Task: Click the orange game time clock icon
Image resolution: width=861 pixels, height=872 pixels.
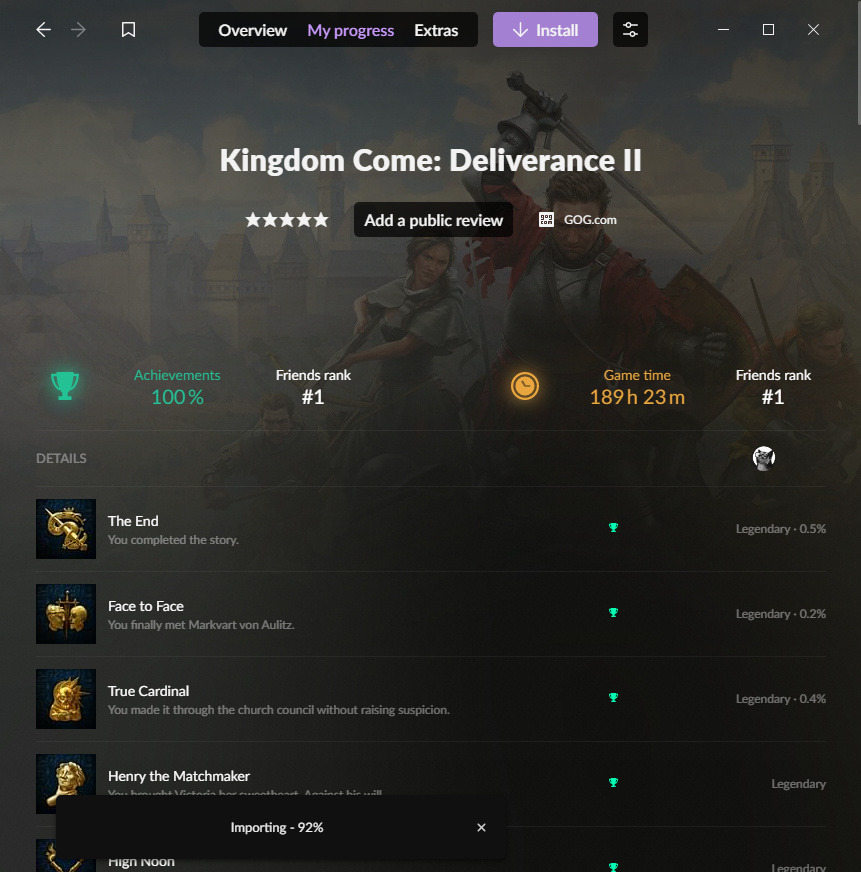Action: [x=524, y=386]
